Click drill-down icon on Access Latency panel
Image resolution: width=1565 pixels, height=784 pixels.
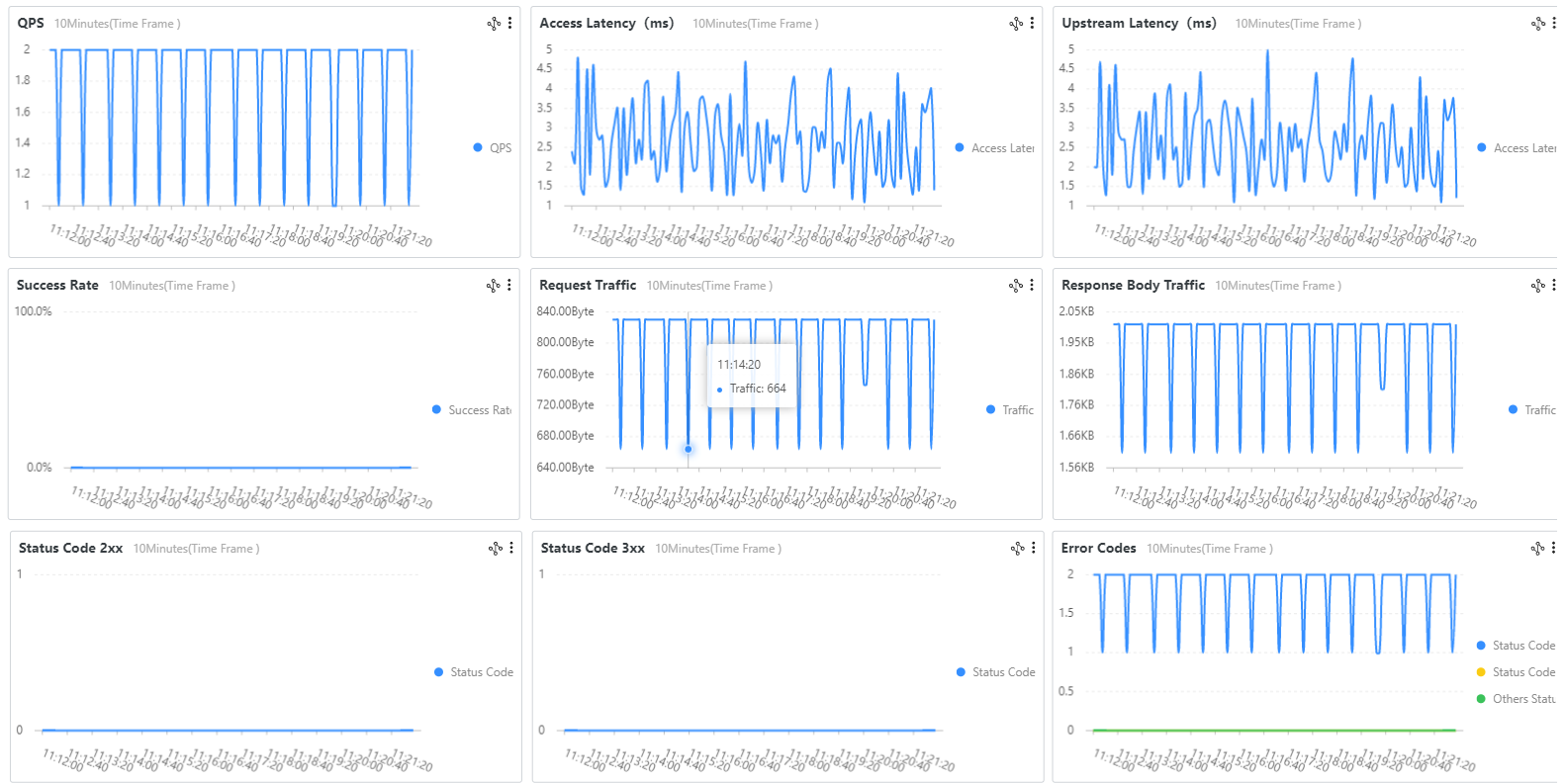(x=1016, y=23)
